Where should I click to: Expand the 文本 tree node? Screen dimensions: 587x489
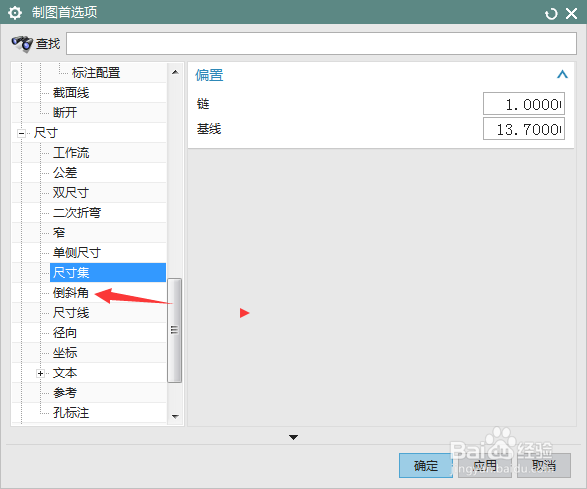pyautogui.click(x=40, y=373)
